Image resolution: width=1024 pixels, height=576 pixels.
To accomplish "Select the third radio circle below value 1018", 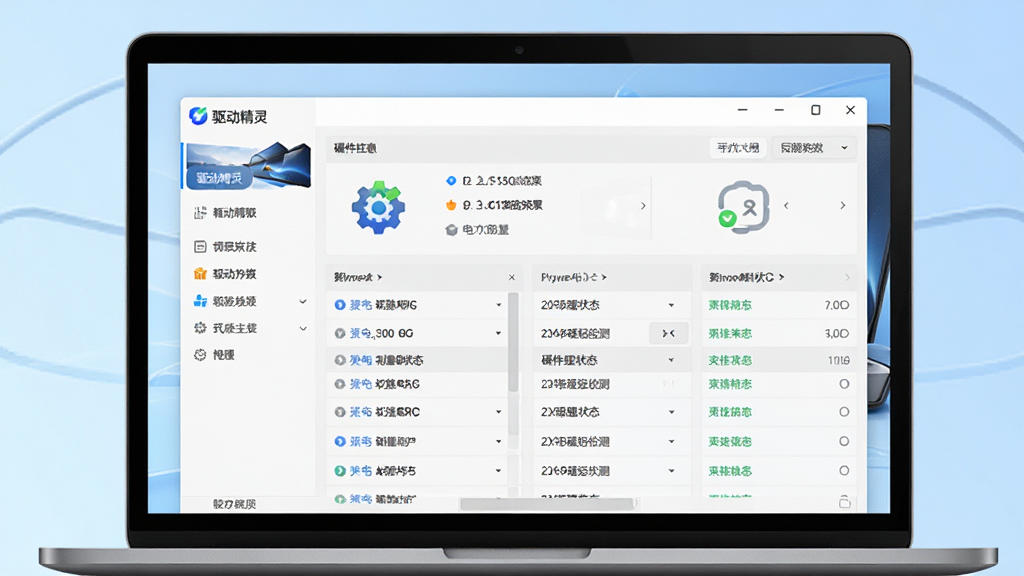I will click(844, 441).
